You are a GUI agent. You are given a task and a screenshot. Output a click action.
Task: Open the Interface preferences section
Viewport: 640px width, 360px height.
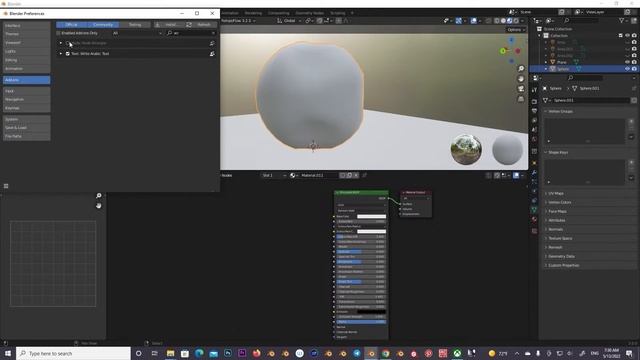click(27, 25)
